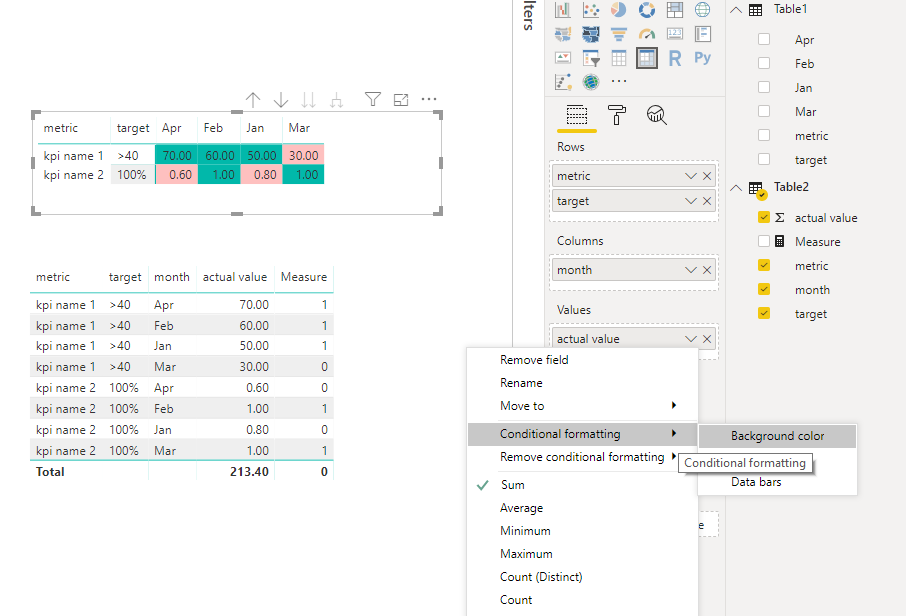Select the R script visual
Viewport: 915px width, 616px height.
pyautogui.click(x=675, y=58)
